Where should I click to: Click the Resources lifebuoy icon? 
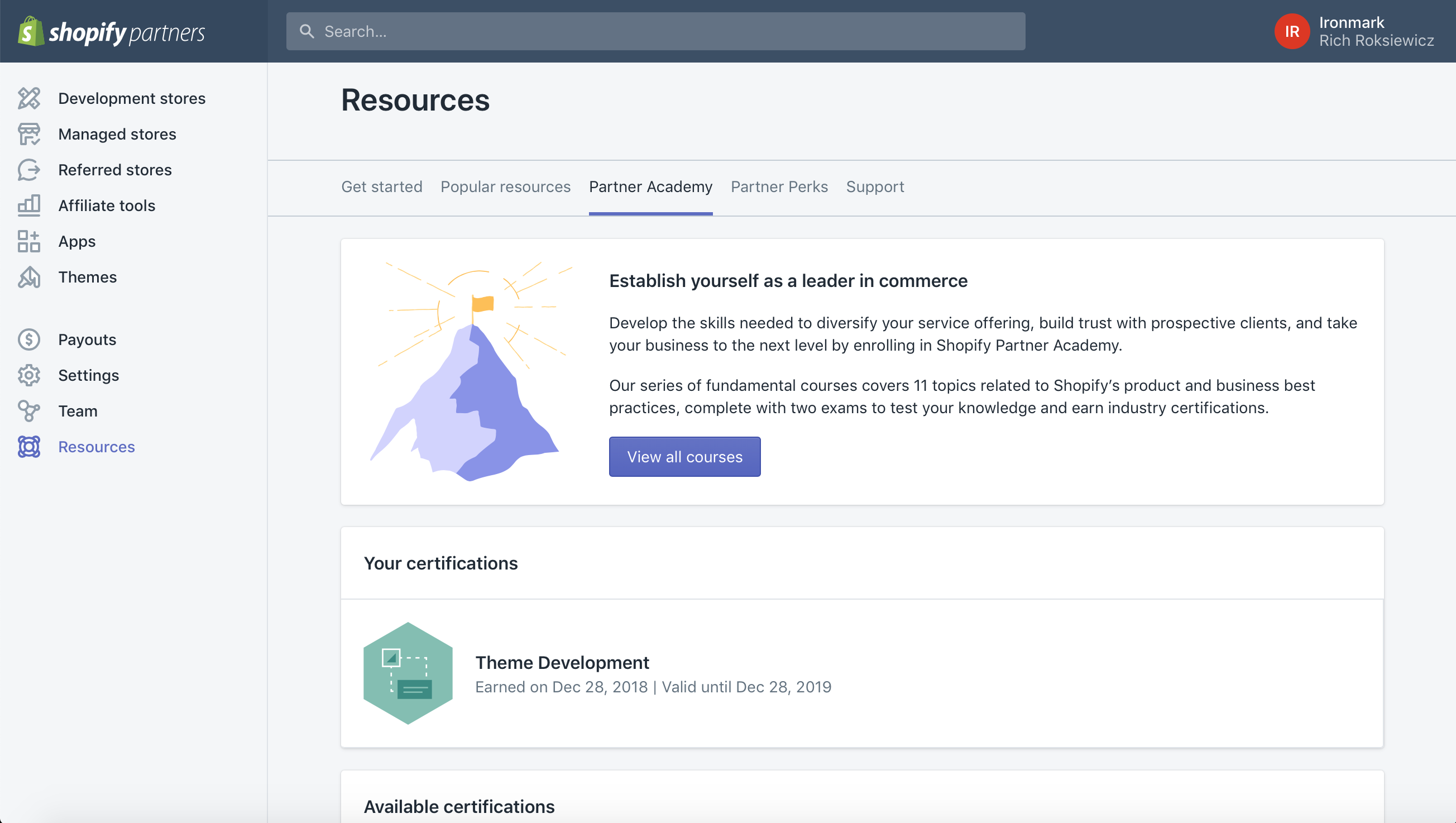click(29, 447)
